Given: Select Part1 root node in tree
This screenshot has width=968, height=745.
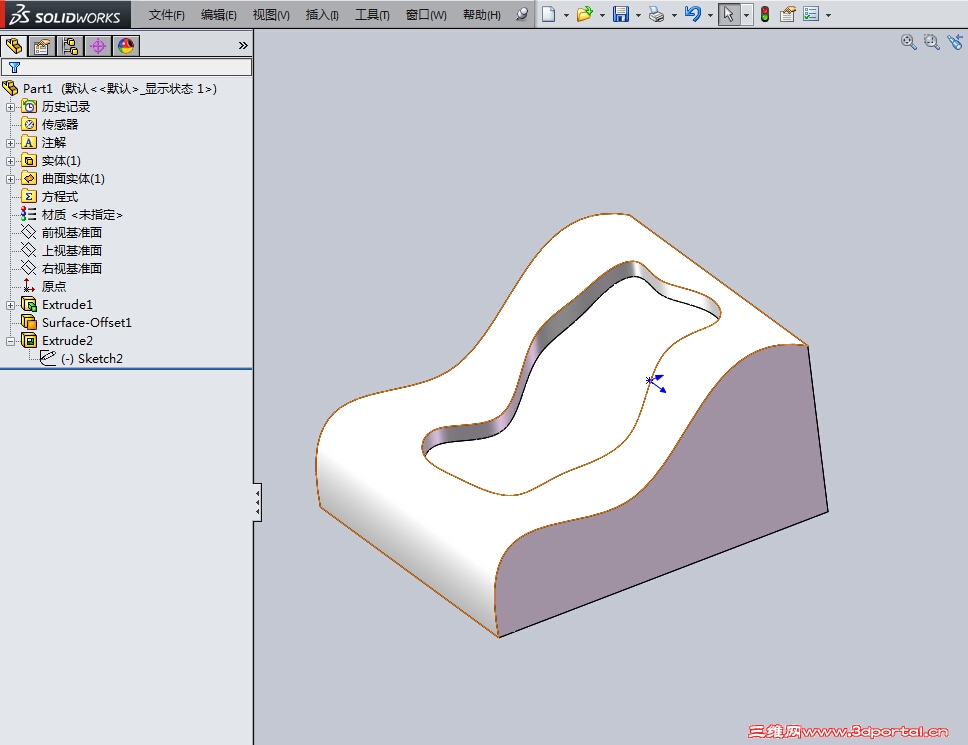Looking at the screenshot, I should (x=120, y=89).
